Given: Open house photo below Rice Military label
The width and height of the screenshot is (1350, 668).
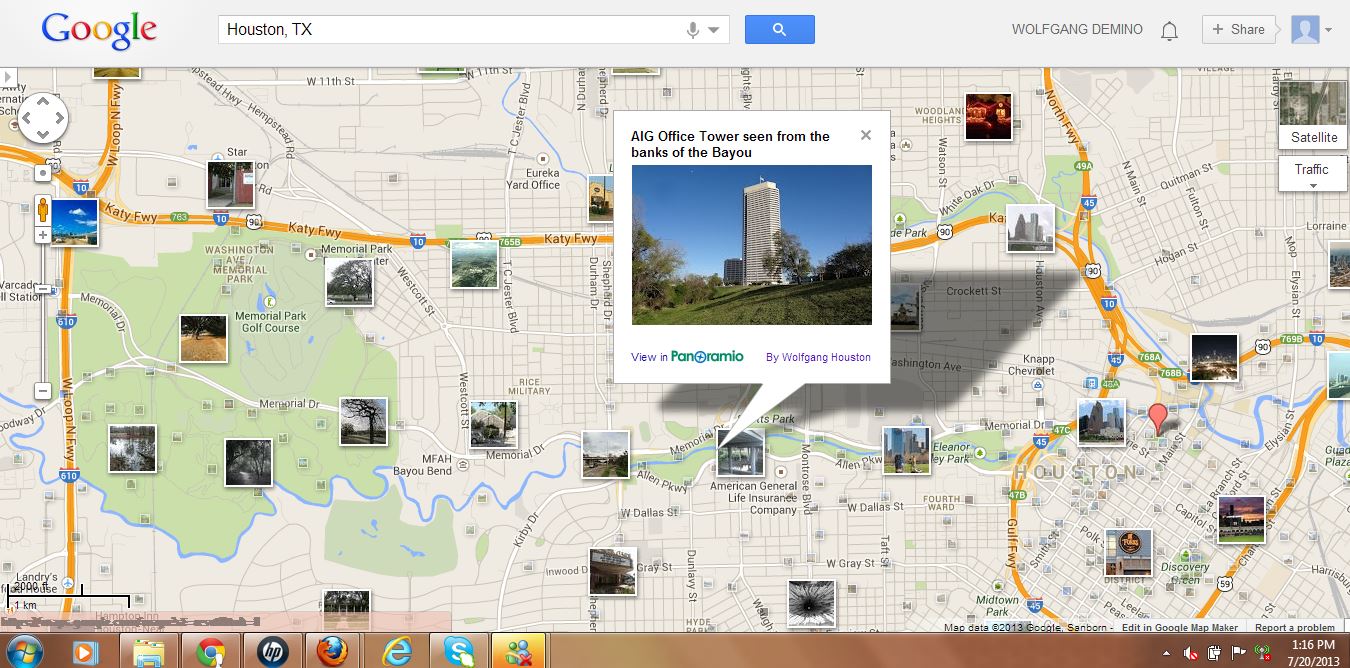Looking at the screenshot, I should (x=494, y=425).
